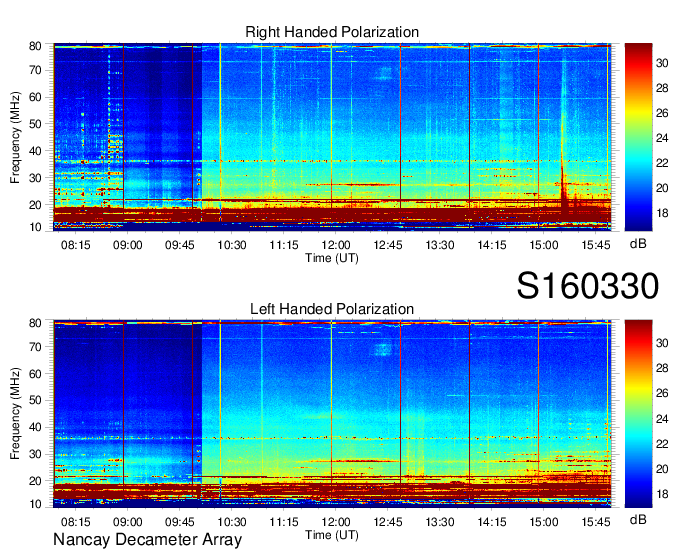Click "15:45" time tick under Left Handed plot
Viewport: 680px width, 552px height.
596,522
